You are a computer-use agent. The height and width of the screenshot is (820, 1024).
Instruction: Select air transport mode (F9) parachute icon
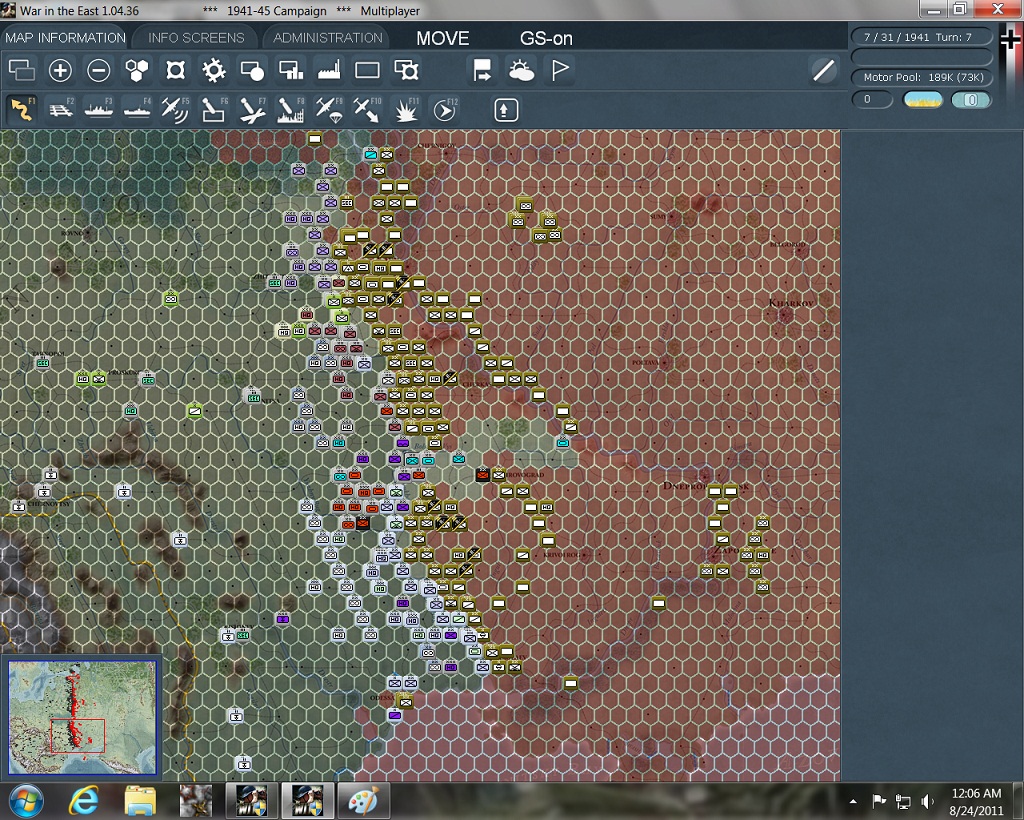pos(328,110)
